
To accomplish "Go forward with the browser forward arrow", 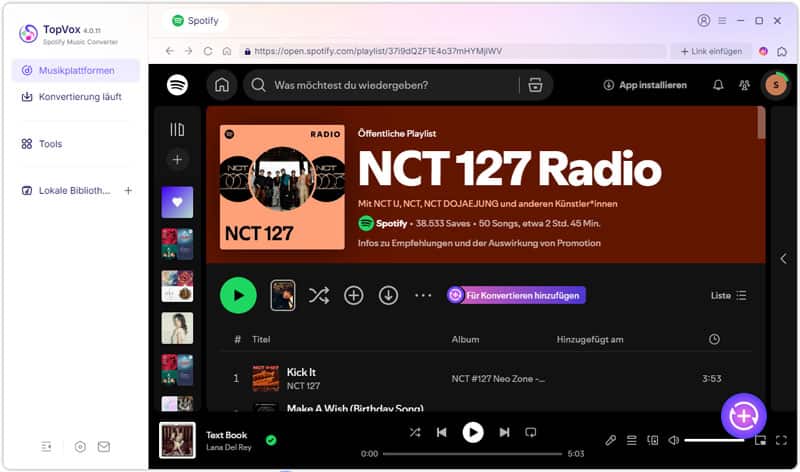I will point(188,51).
